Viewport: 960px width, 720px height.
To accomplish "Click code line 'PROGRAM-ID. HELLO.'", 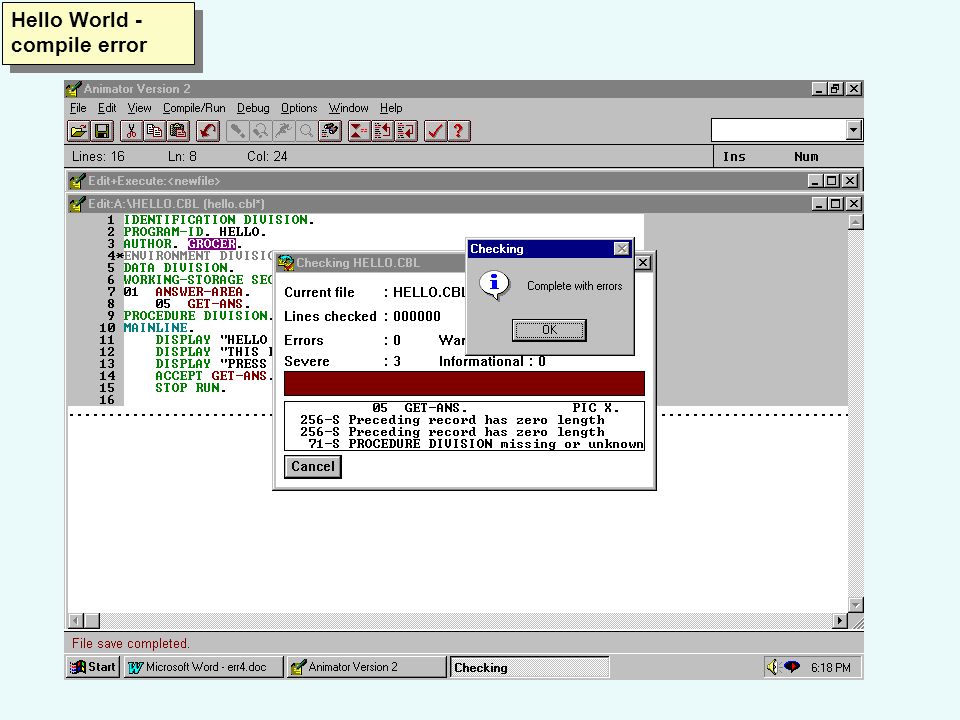I will (195, 232).
